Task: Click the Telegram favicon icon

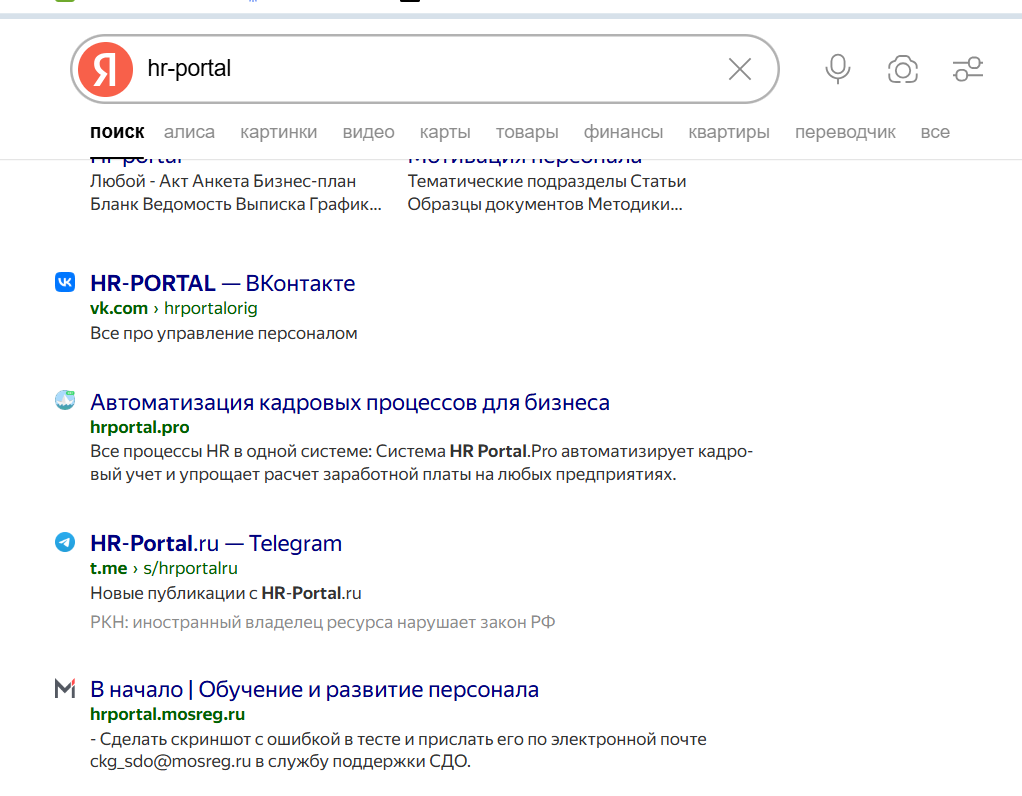Action: coord(65,542)
